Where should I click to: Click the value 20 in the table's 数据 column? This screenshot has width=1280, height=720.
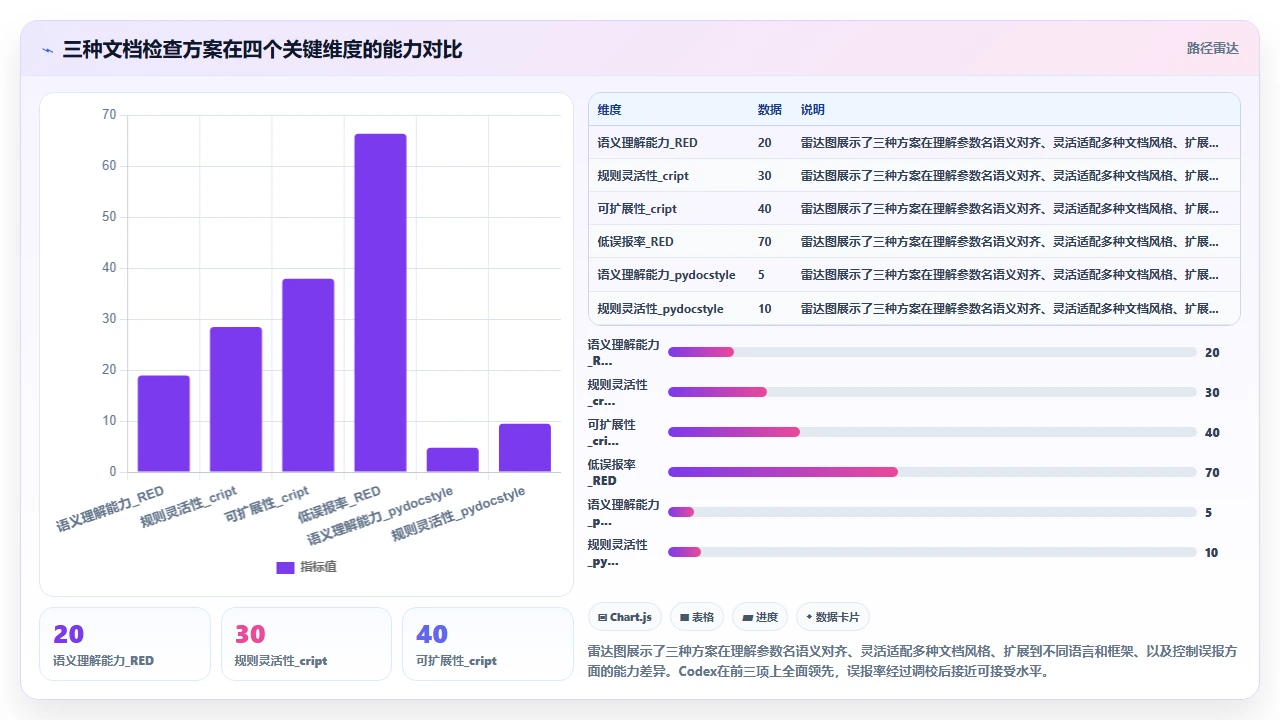[765, 143]
